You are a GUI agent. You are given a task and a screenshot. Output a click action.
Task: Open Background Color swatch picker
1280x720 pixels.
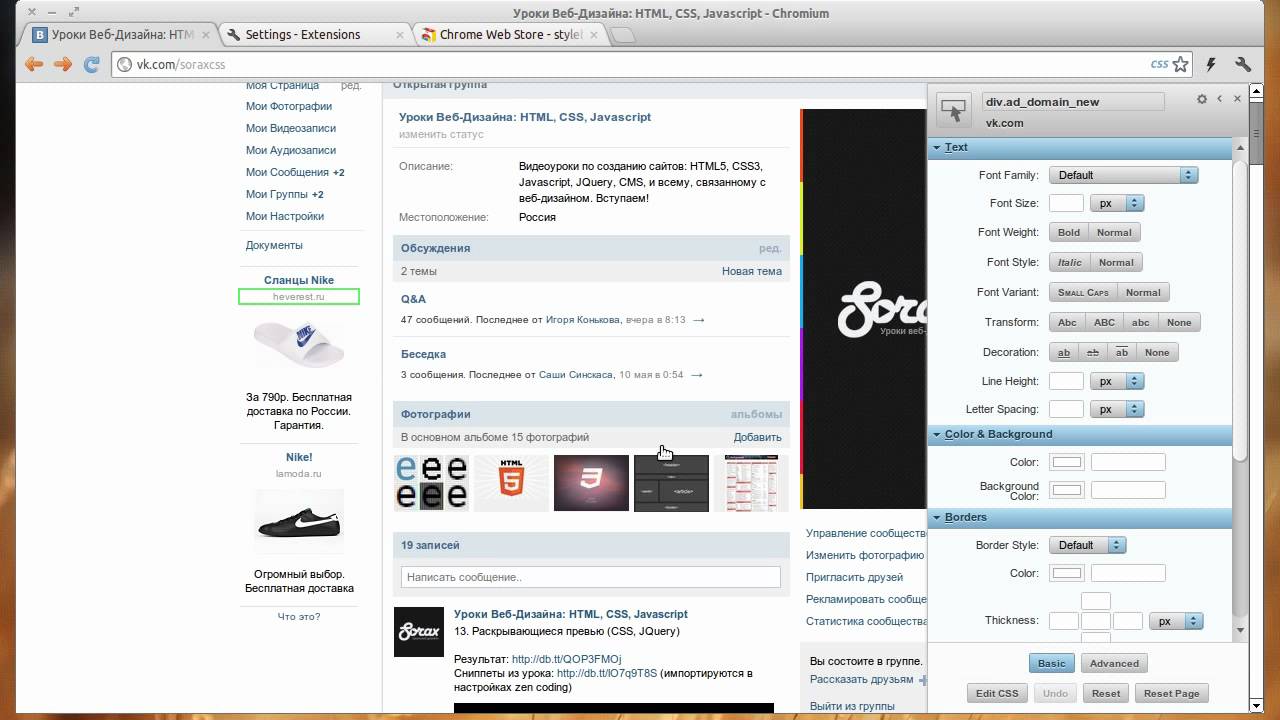(1067, 490)
